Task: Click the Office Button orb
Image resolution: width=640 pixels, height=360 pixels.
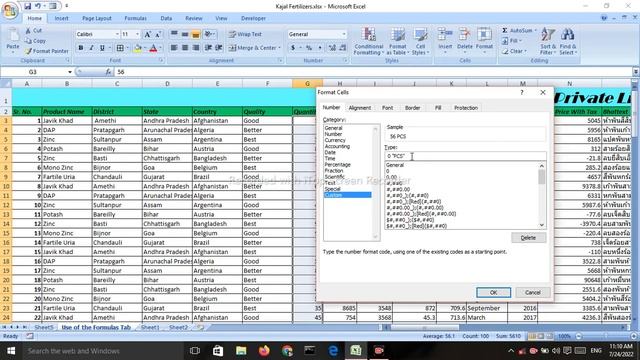Action: [x=10, y=10]
